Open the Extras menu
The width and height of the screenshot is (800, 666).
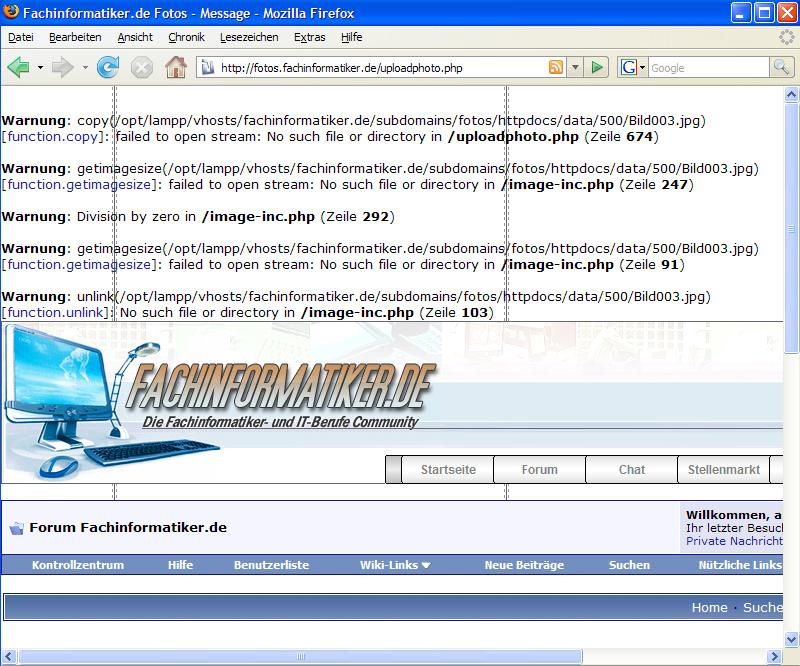click(310, 37)
